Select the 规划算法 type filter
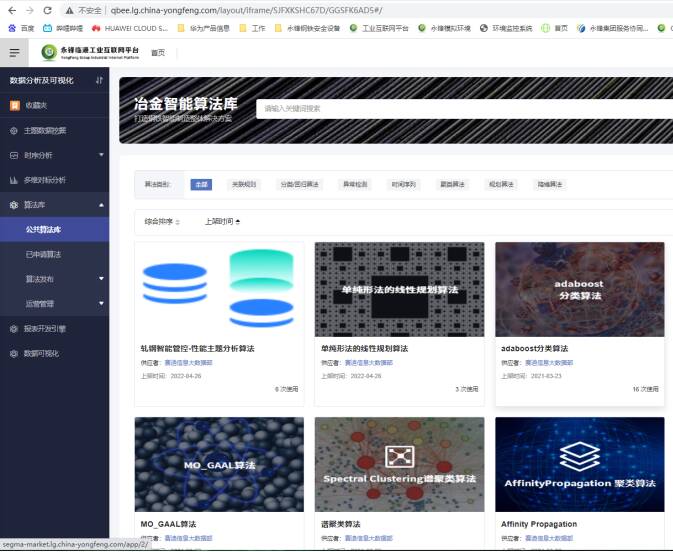This screenshot has height=552, width=673. [501, 184]
